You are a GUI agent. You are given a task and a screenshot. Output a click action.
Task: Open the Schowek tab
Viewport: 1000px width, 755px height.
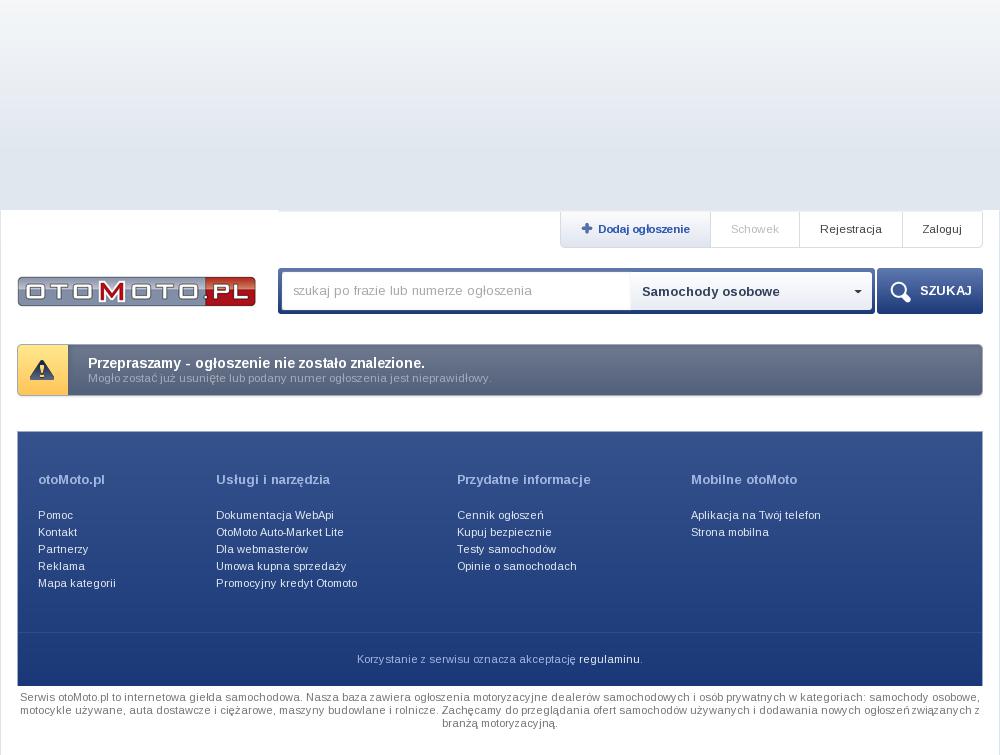[754, 229]
